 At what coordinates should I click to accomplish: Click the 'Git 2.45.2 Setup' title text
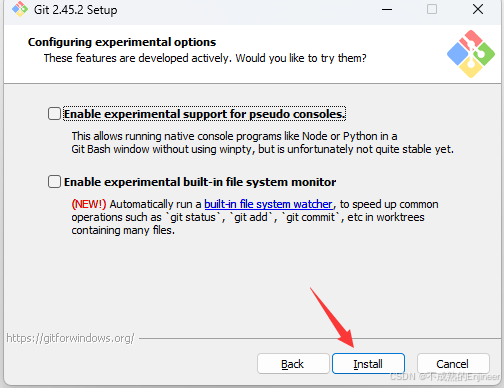click(76, 10)
